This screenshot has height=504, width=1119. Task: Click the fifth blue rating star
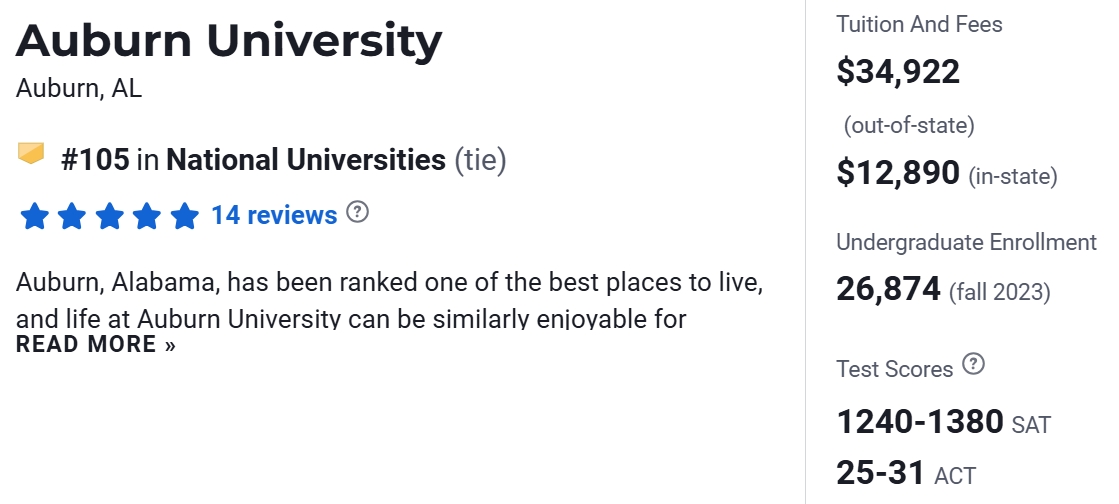(x=184, y=215)
